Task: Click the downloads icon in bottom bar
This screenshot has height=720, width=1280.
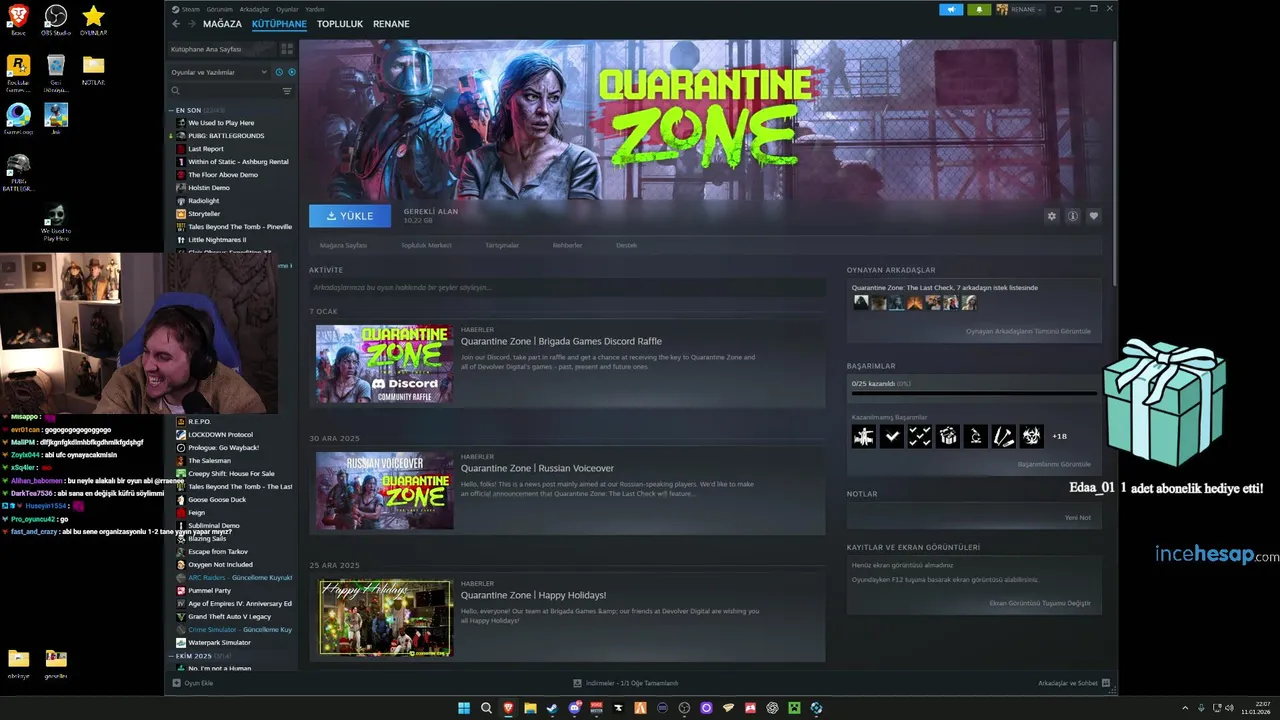Action: tap(577, 683)
